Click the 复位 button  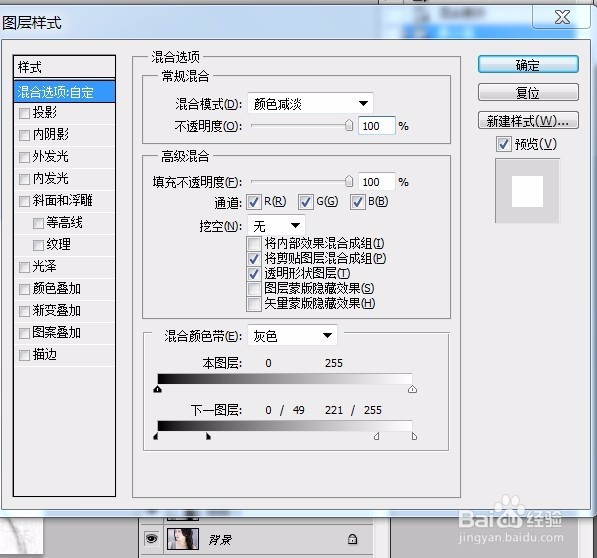[528, 92]
